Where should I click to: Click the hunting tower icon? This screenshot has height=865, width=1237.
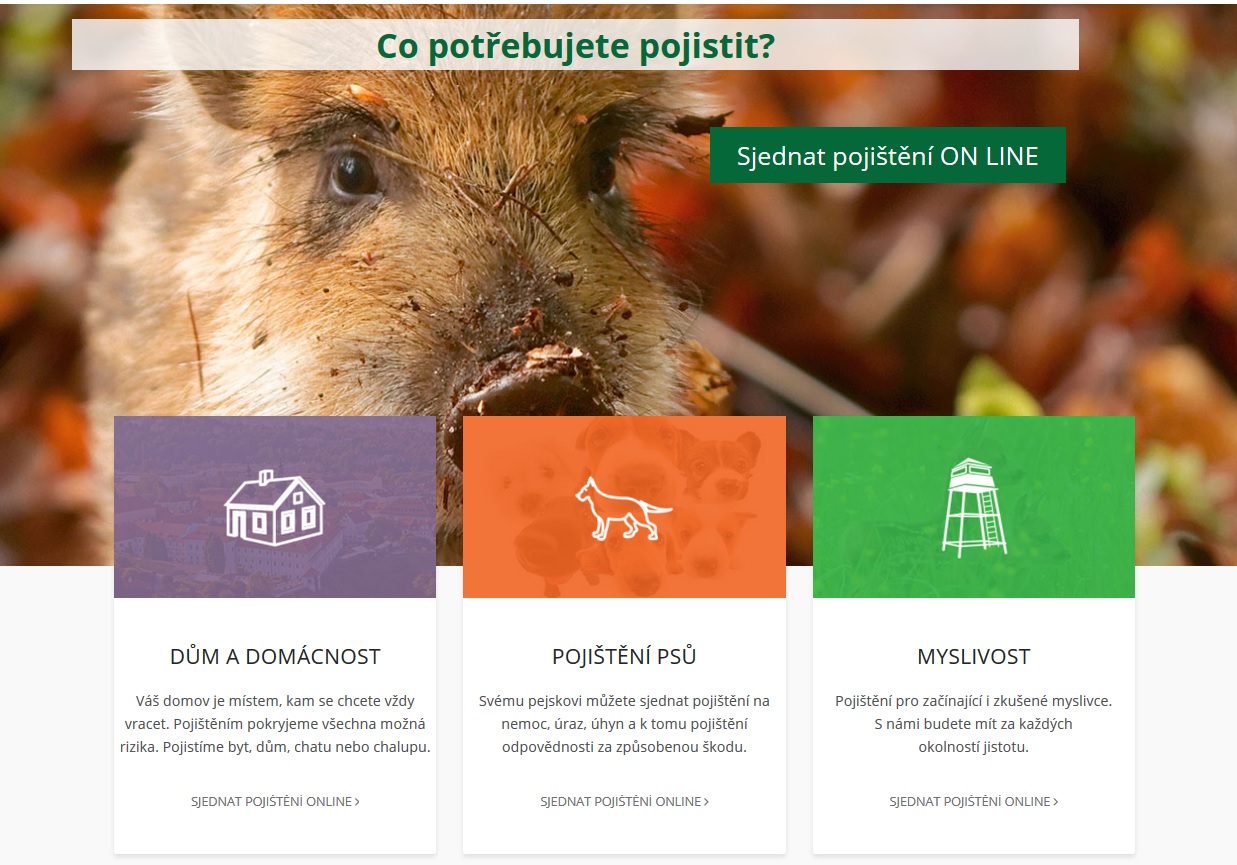(x=974, y=507)
